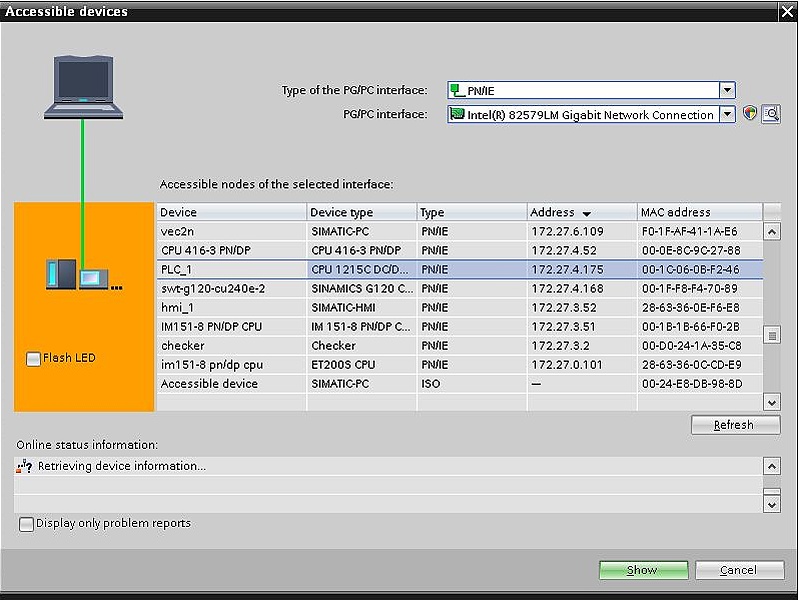
Task: Click the shield configure interface icon
Action: click(749, 113)
